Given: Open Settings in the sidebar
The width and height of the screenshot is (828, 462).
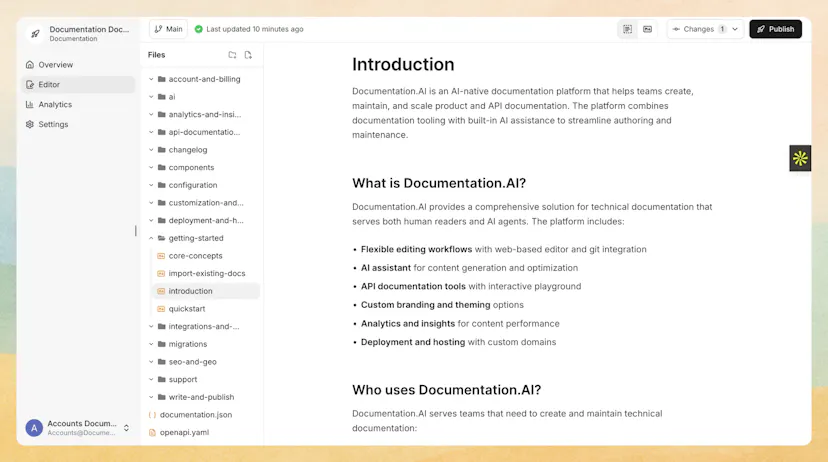Looking at the screenshot, I should pos(78,124).
